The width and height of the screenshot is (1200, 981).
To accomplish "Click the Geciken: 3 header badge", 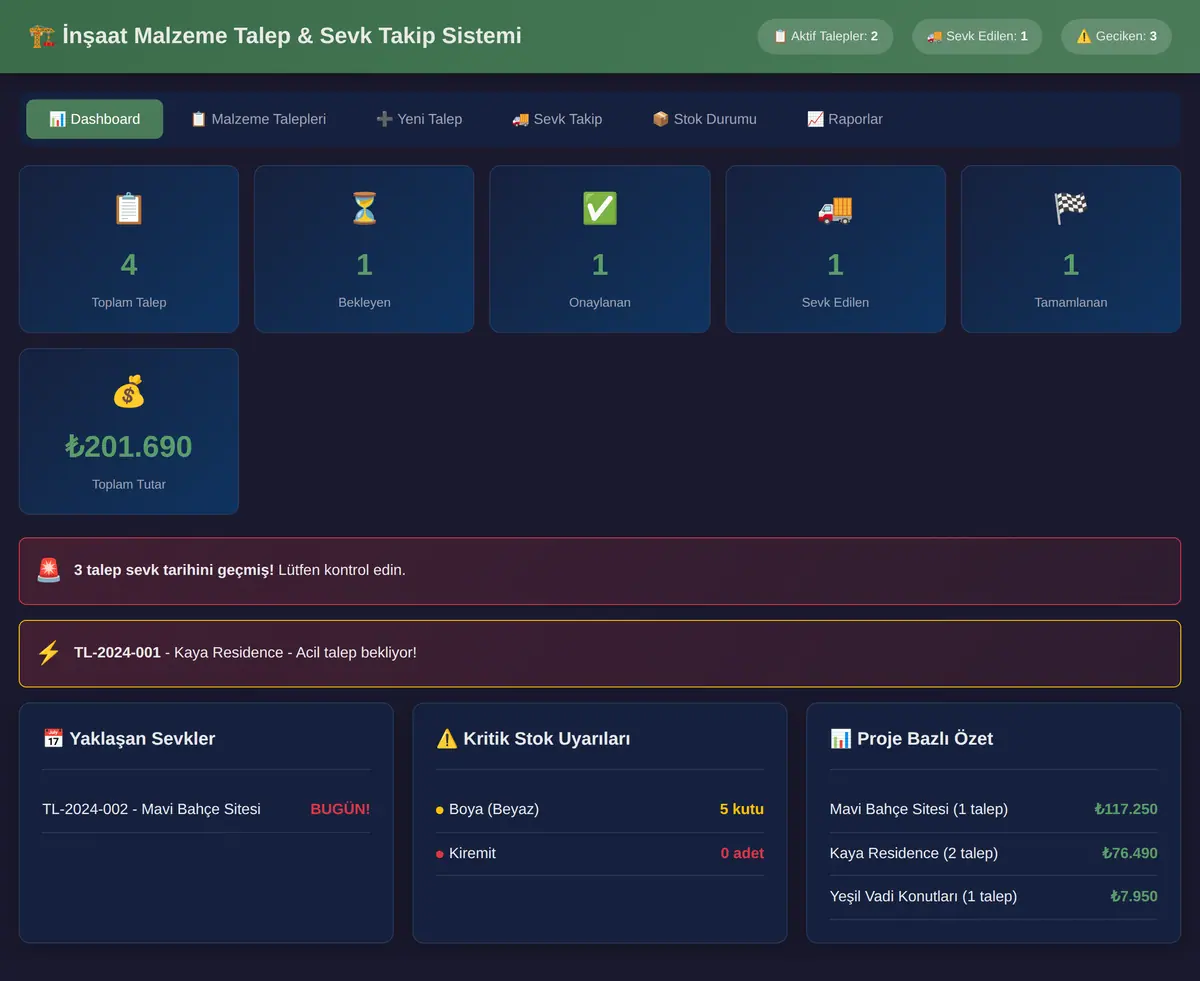I will click(x=1116, y=36).
